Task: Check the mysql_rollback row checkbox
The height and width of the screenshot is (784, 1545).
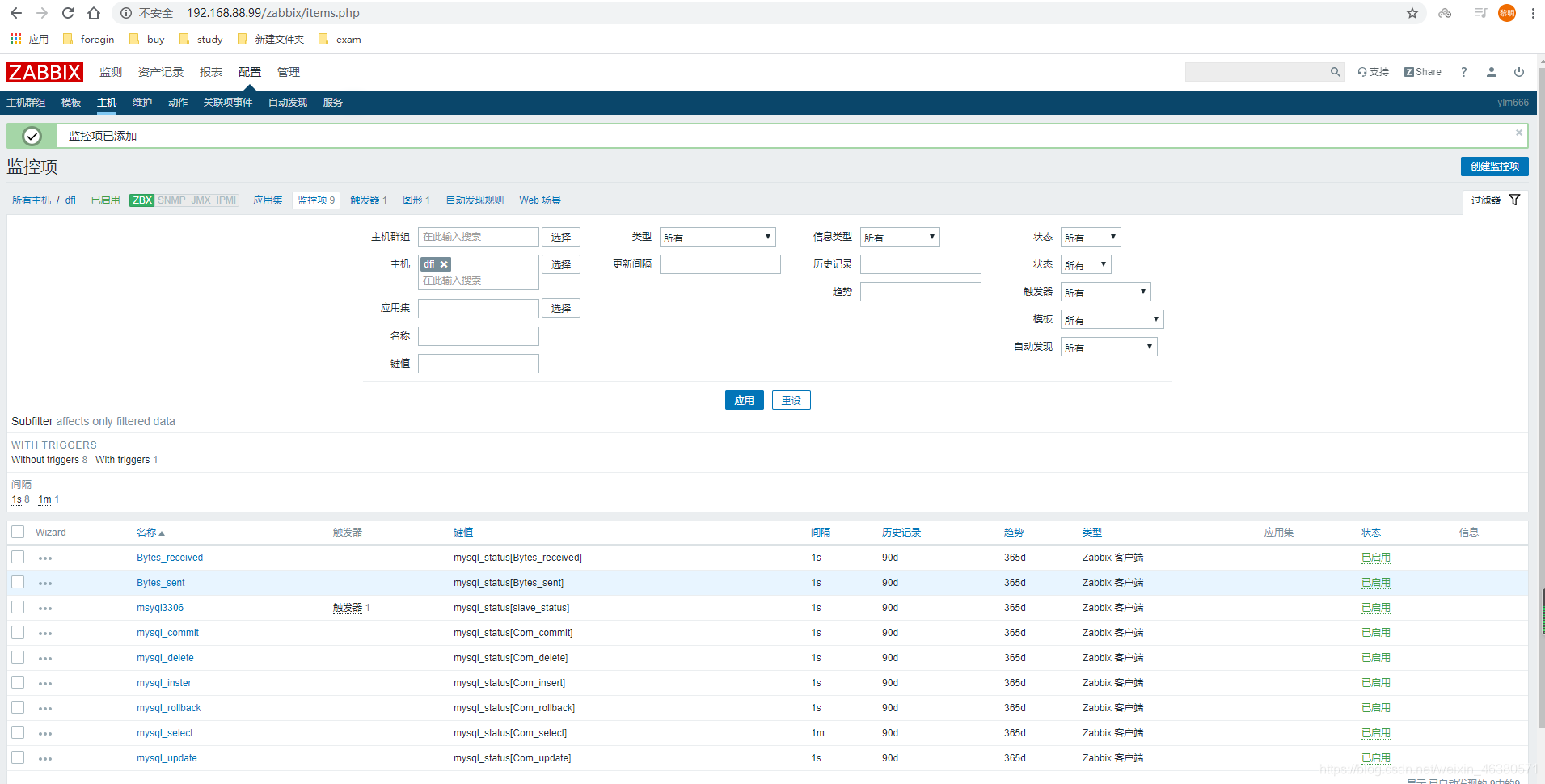Action: coord(18,707)
